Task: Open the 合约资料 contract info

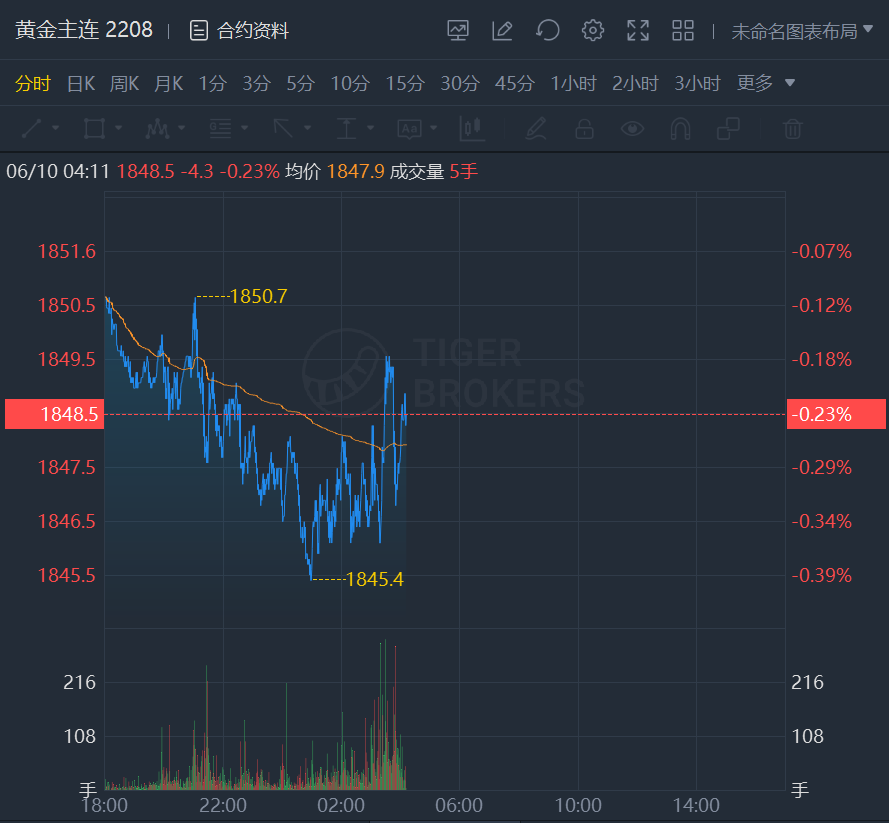Action: (x=240, y=31)
